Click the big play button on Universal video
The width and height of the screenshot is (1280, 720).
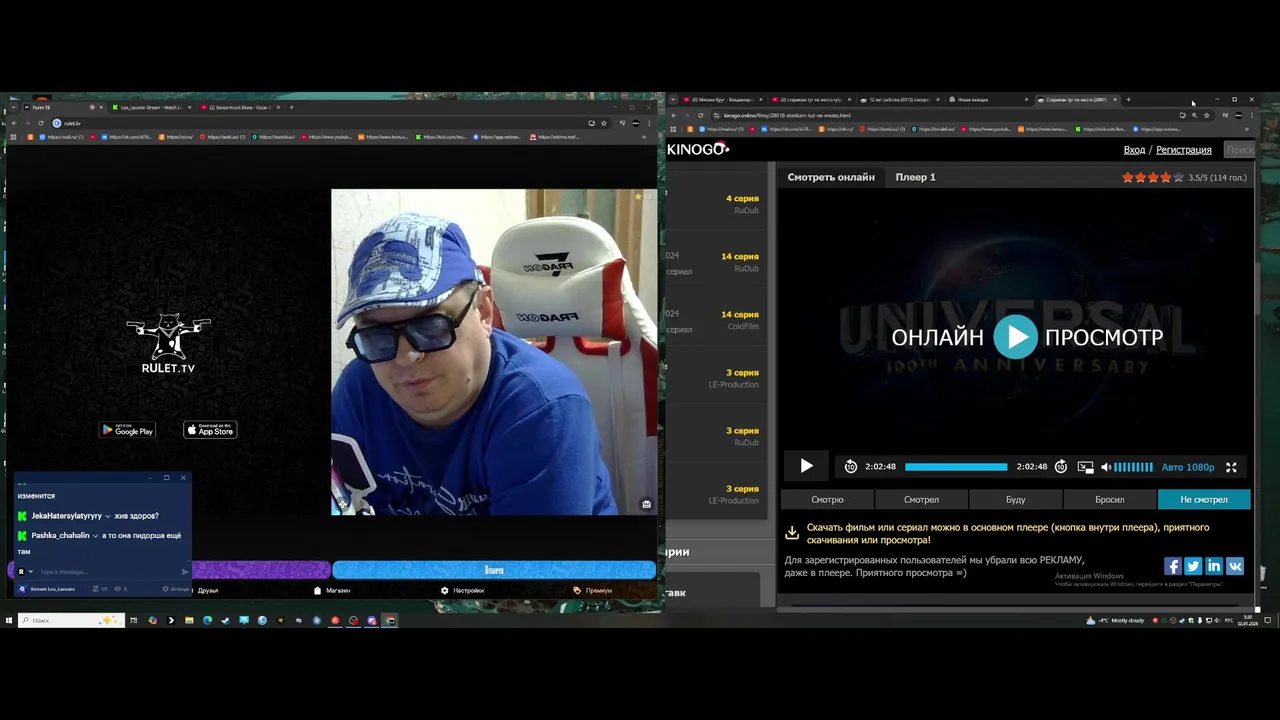click(x=1016, y=337)
